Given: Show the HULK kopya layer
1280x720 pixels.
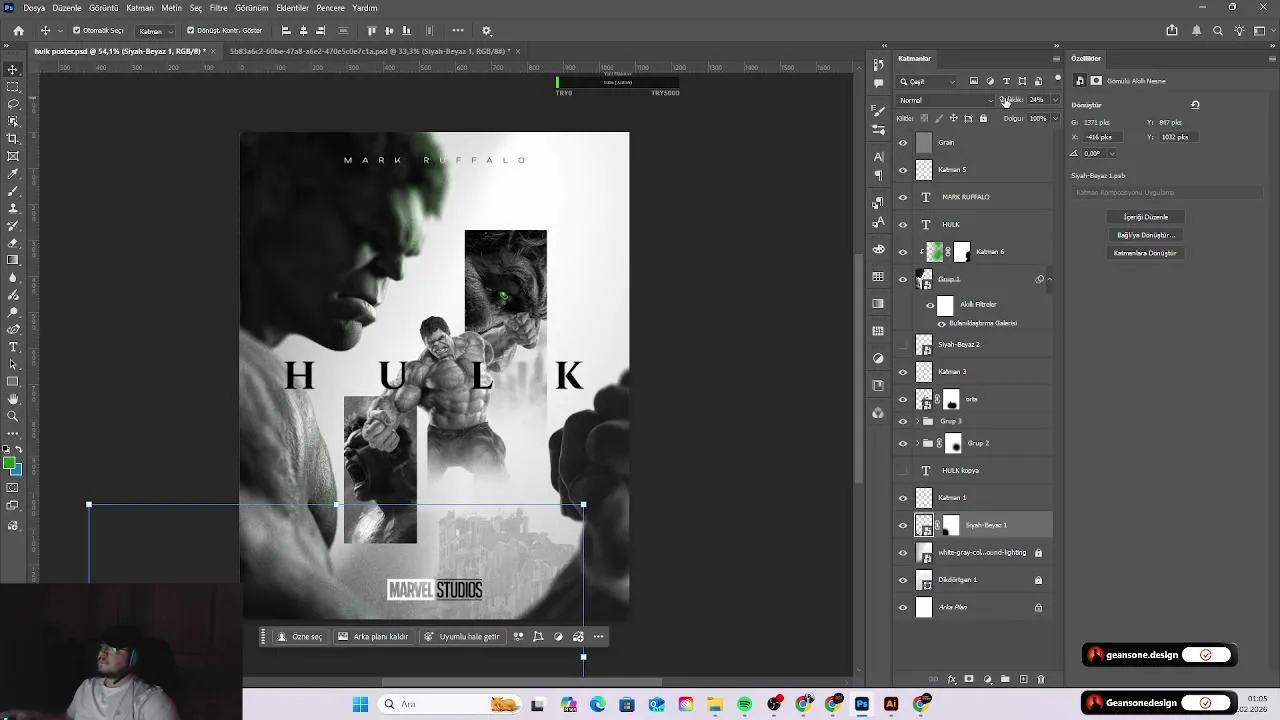Looking at the screenshot, I should click(903, 471).
